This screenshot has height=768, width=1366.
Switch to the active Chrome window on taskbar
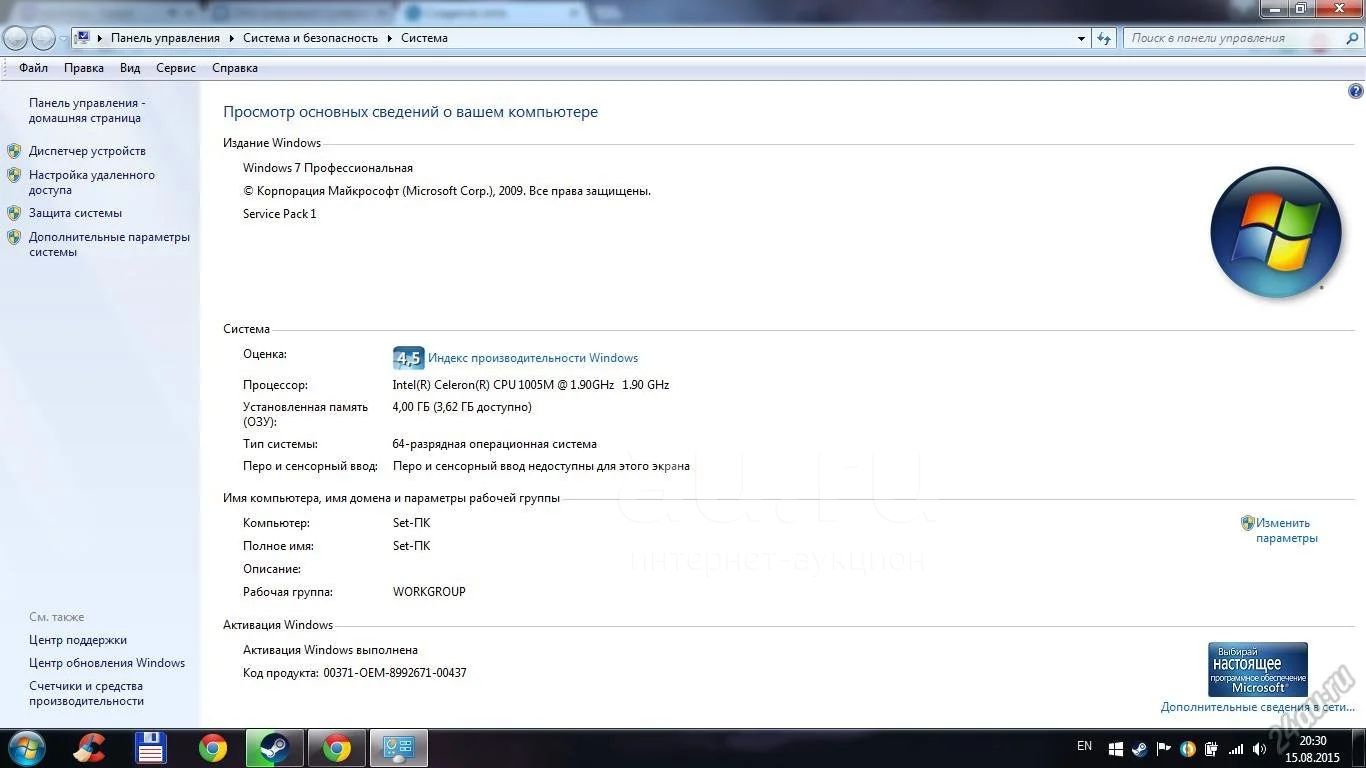click(x=337, y=748)
